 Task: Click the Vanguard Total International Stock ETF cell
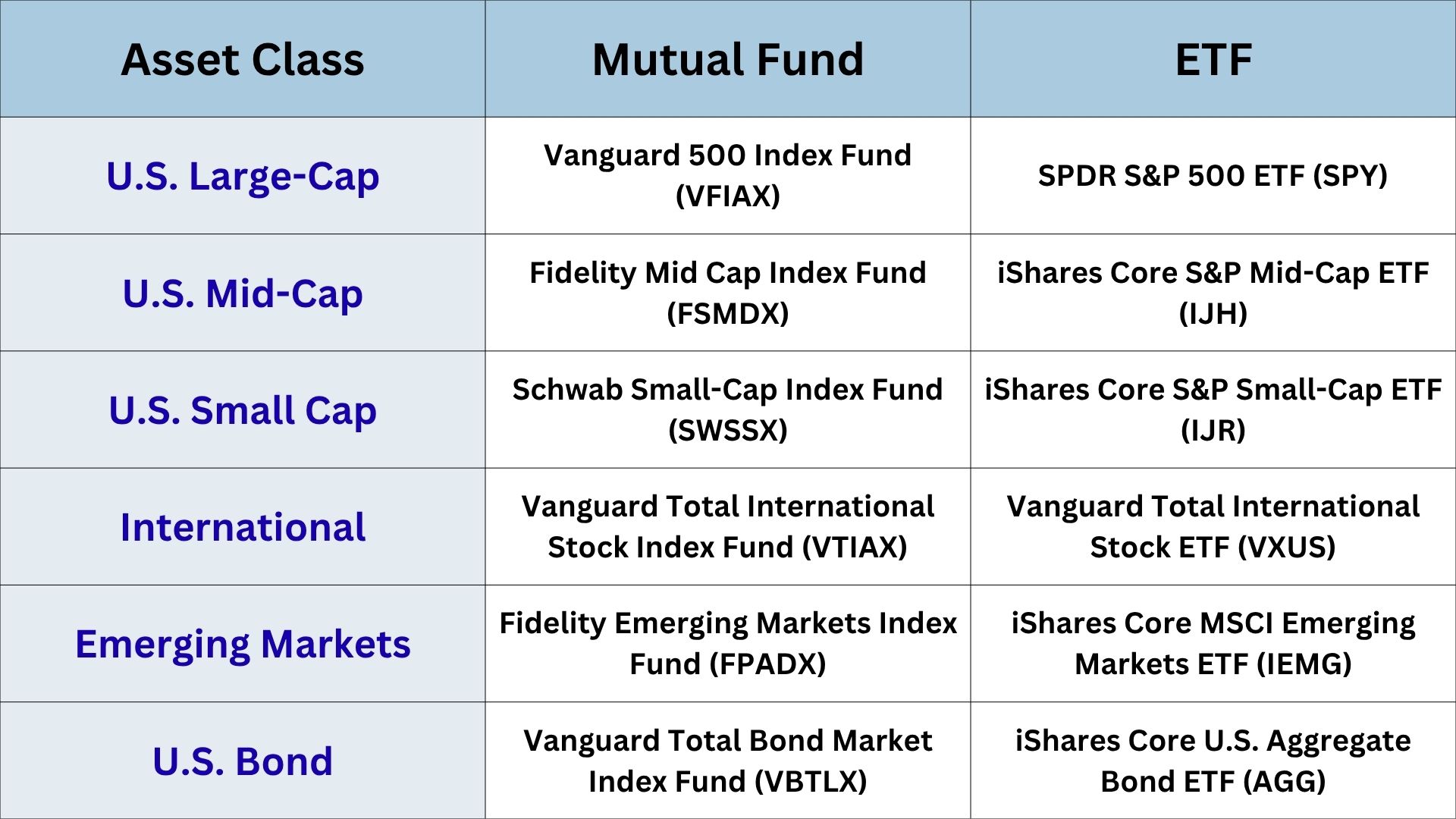(1213, 527)
